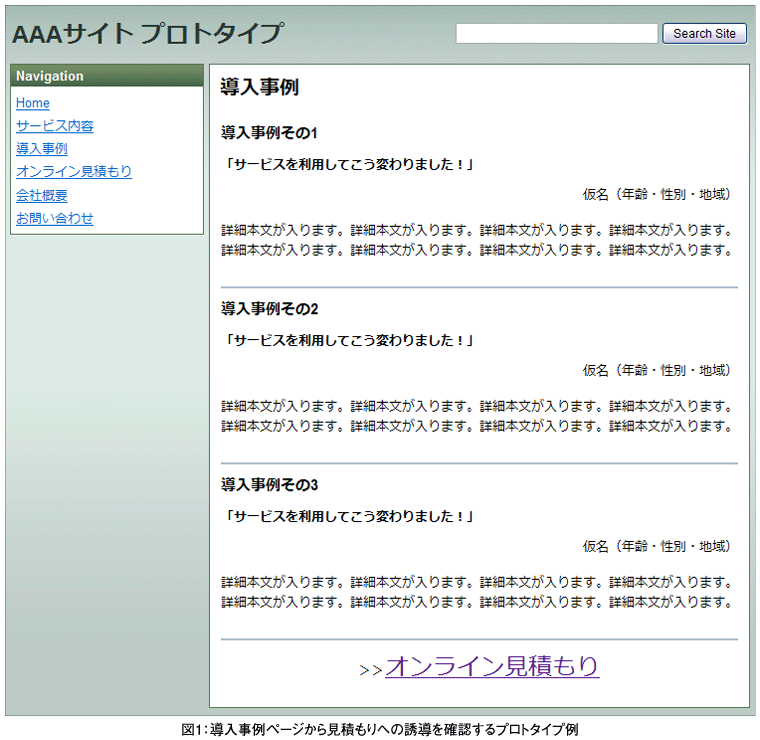Open the Home navigation link
760x740 pixels.
click(x=32, y=103)
